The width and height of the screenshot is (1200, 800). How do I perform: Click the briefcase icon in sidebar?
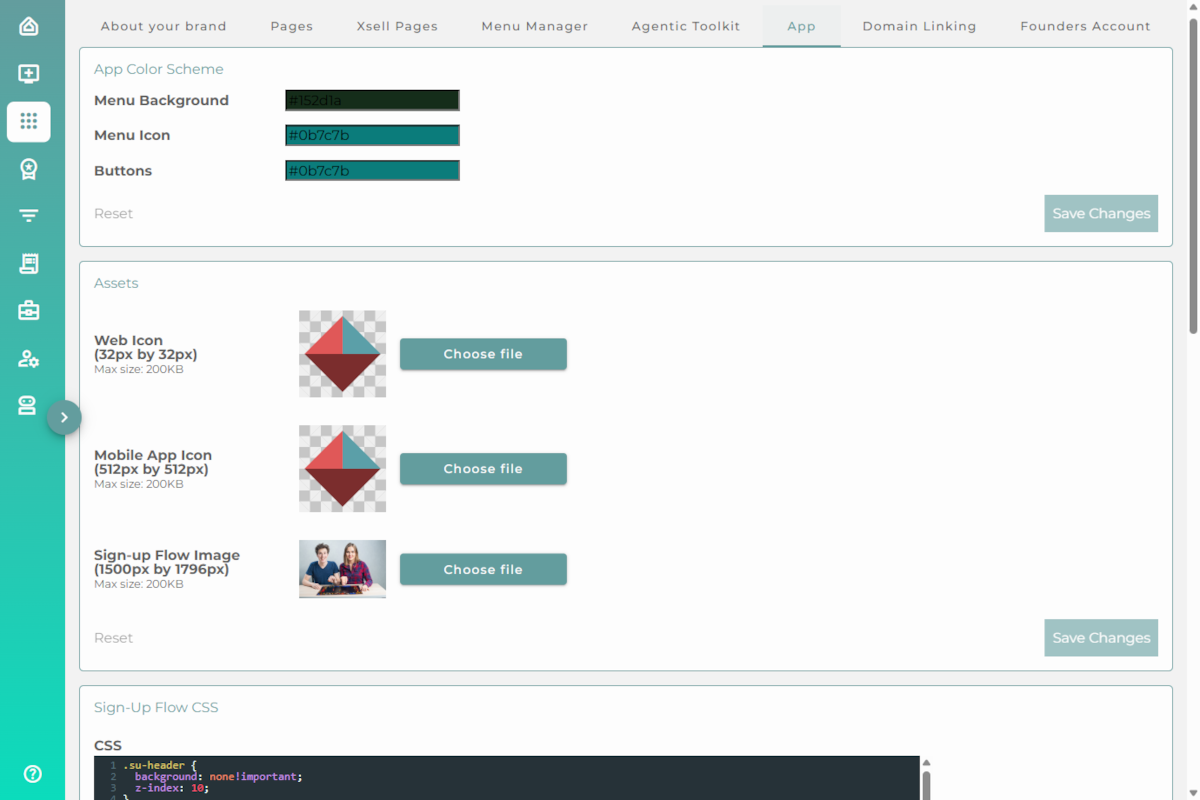(29, 311)
